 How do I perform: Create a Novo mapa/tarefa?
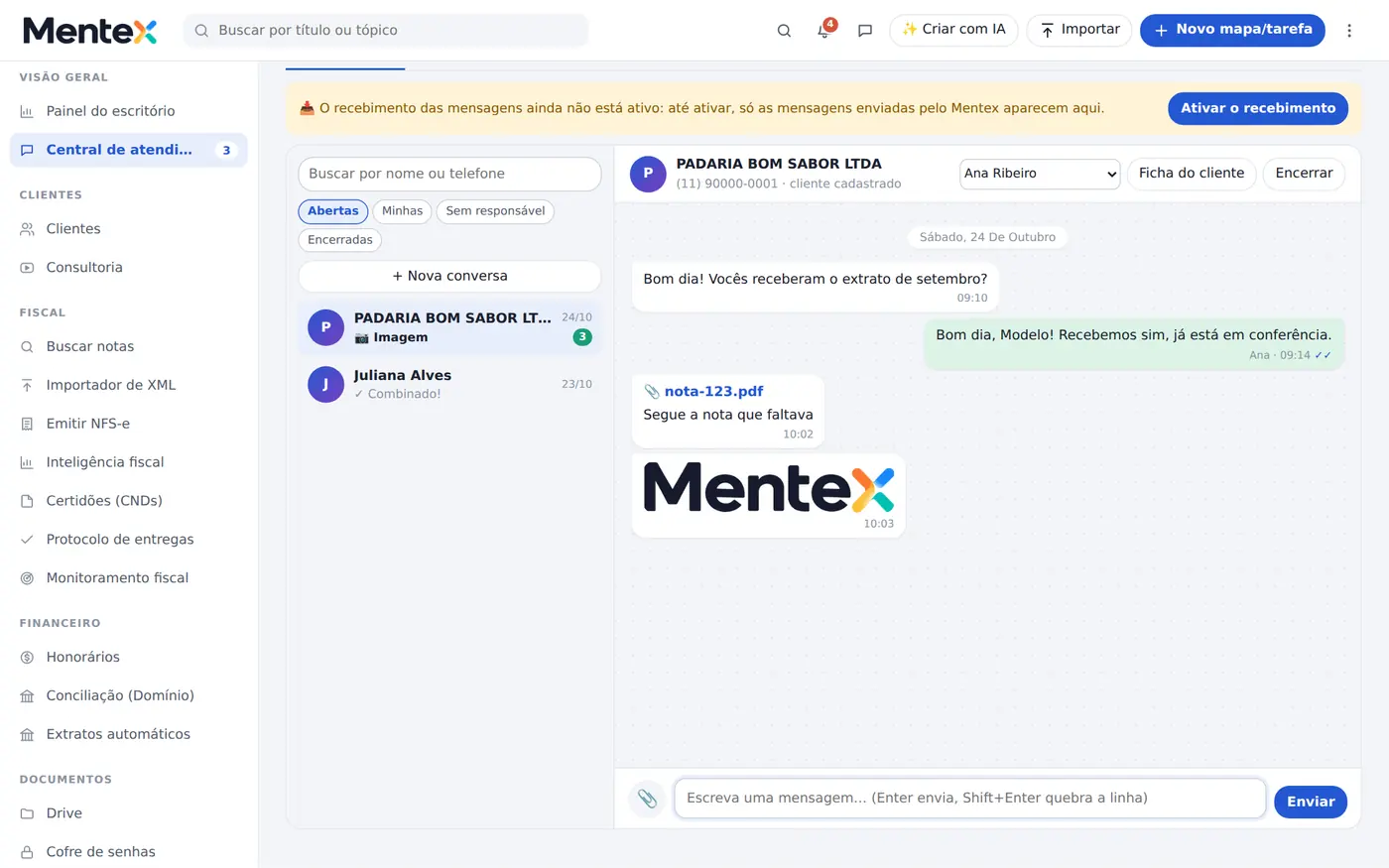1232,30
